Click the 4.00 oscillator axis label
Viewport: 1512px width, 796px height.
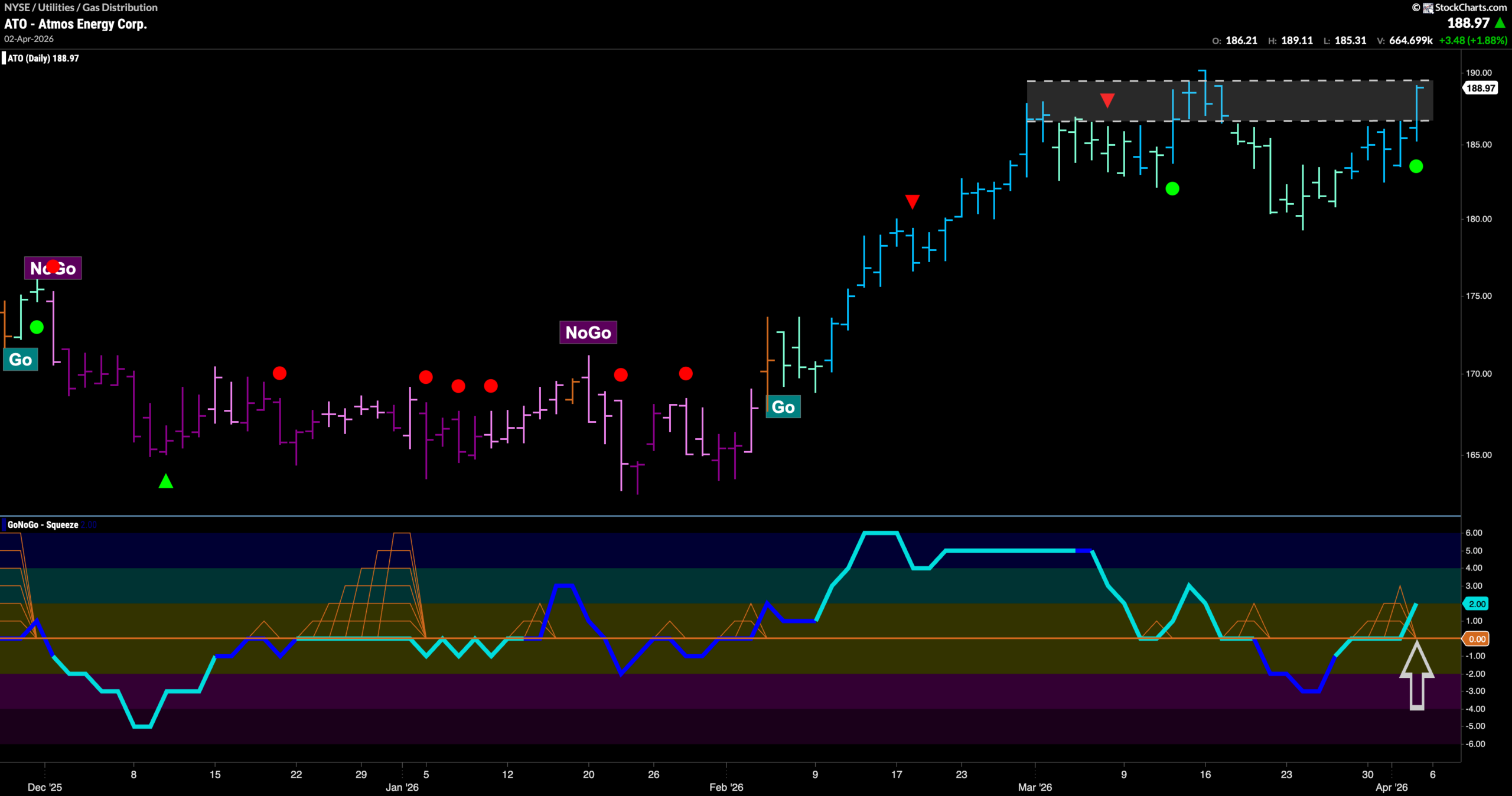point(1474,568)
